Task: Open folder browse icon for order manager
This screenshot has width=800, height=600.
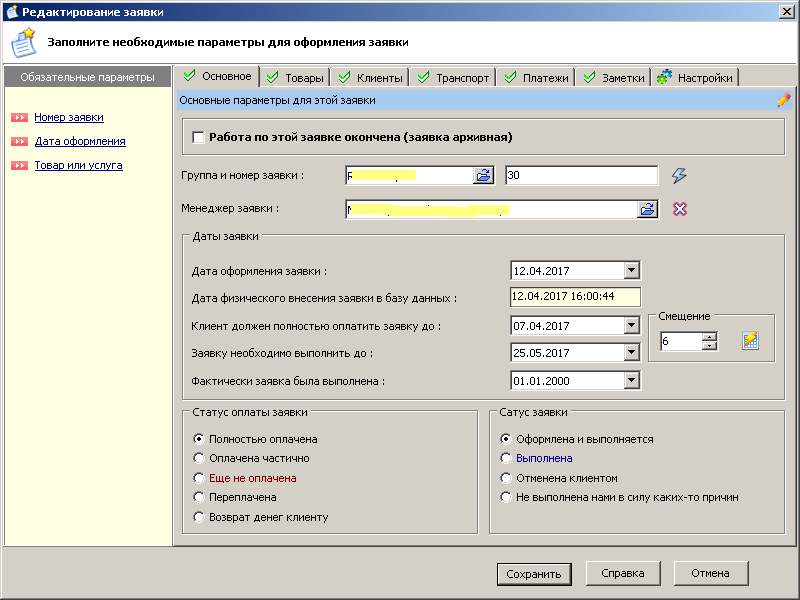Action: (648, 209)
